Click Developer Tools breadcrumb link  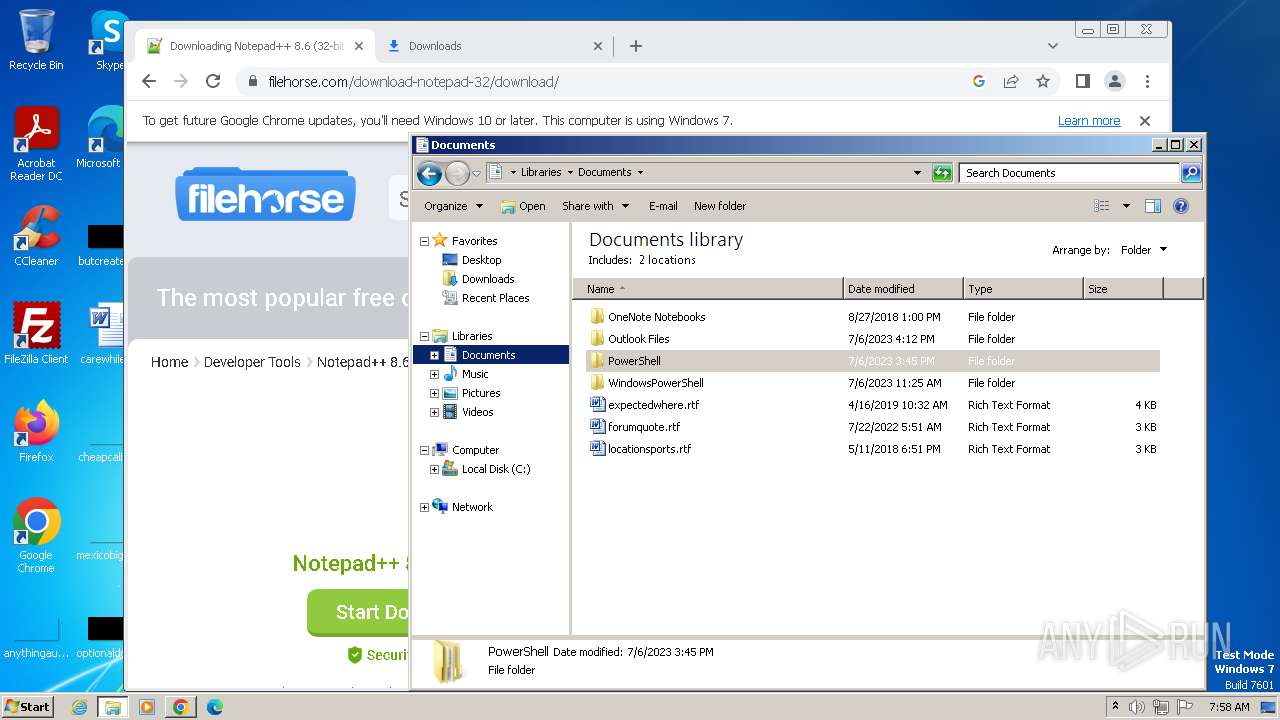pyautogui.click(x=252, y=362)
